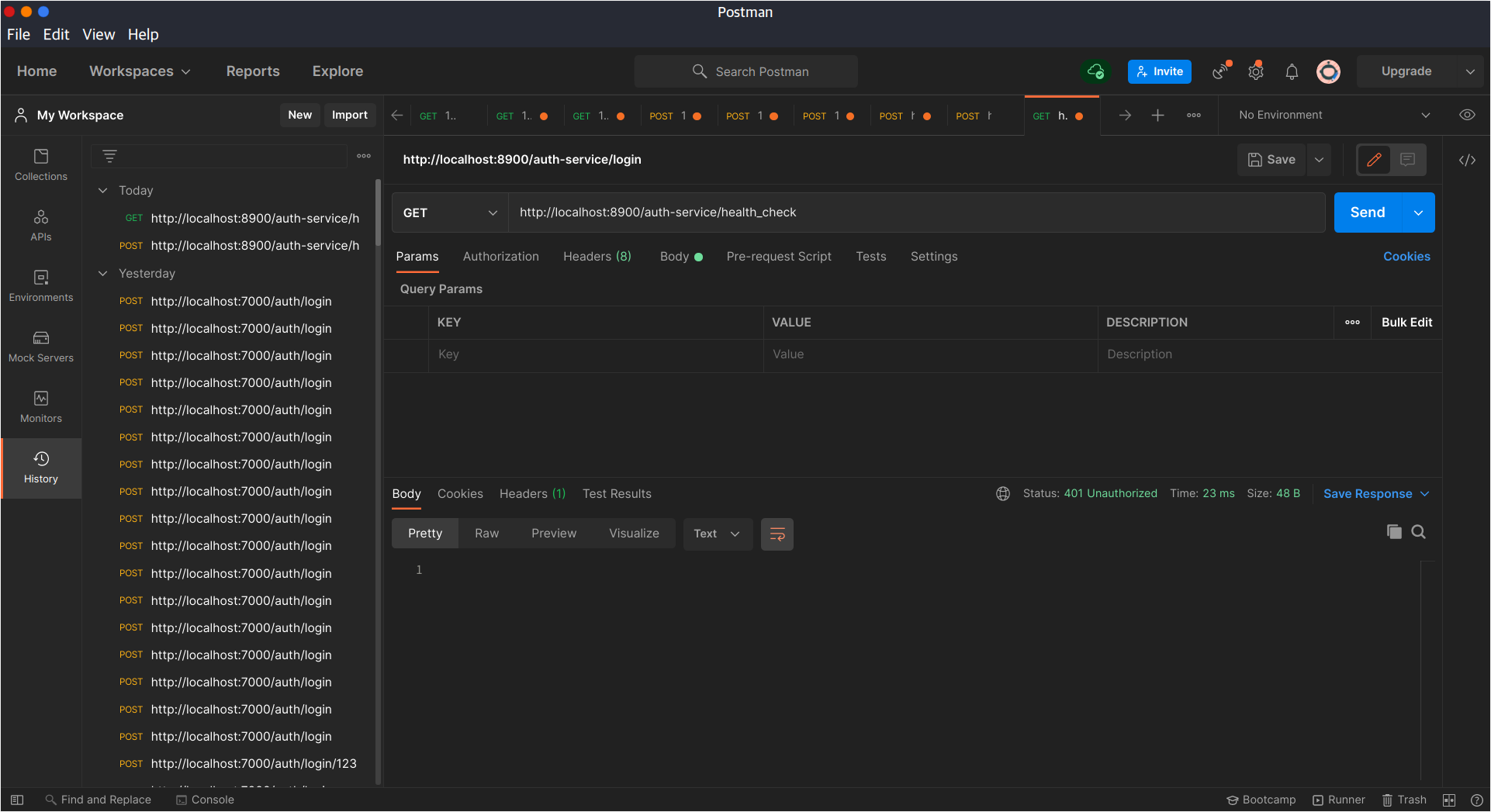This screenshot has width=1491, height=812.
Task: Open the Save Response dropdown
Action: (1376, 494)
